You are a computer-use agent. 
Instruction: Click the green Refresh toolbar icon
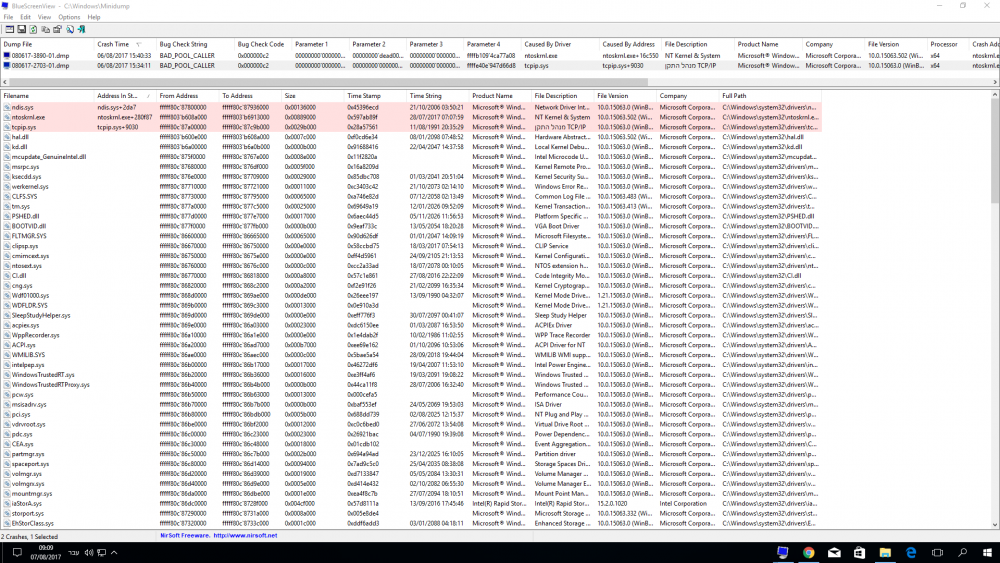[x=33, y=29]
